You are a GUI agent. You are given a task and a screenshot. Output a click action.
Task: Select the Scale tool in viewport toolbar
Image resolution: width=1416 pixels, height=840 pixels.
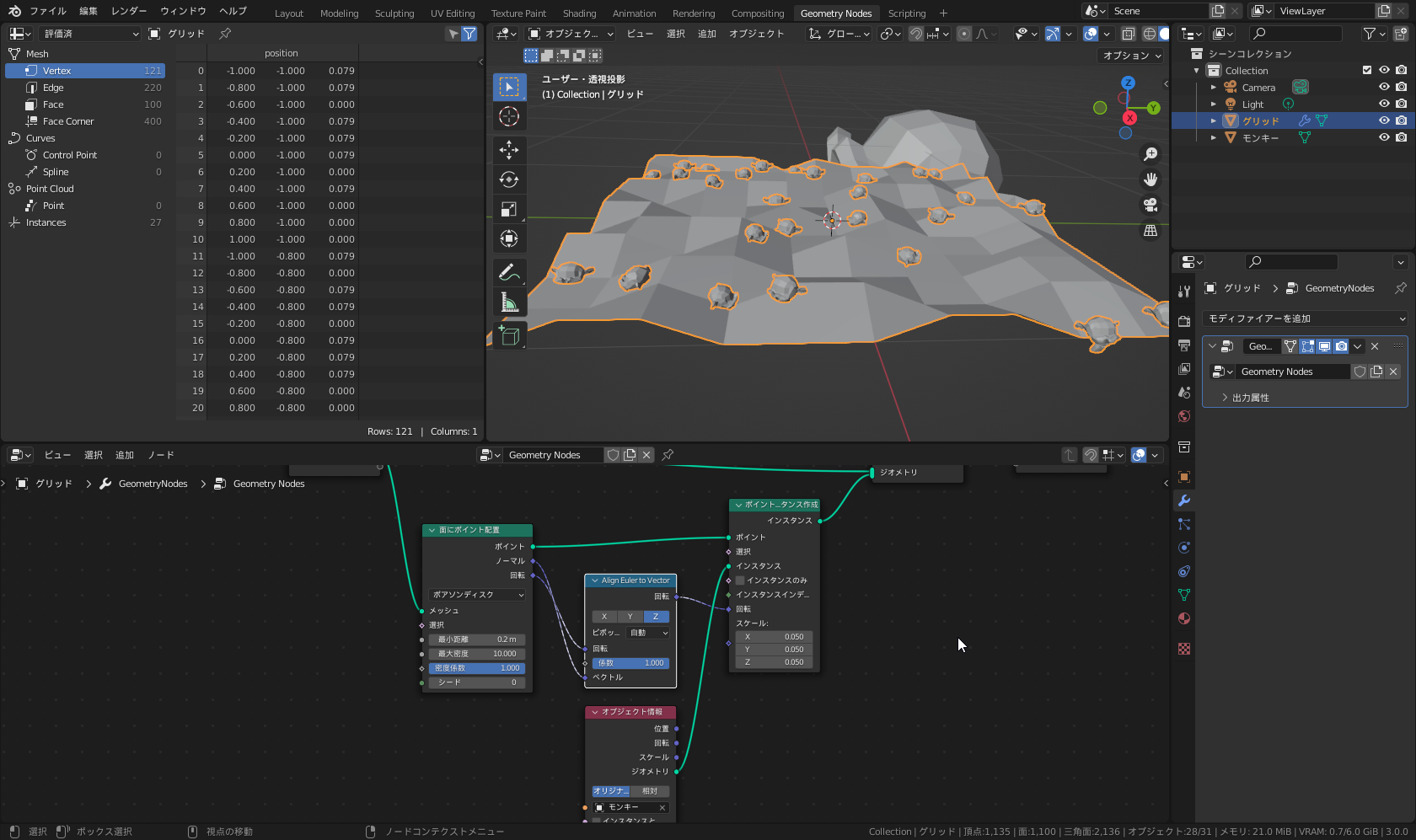509,209
